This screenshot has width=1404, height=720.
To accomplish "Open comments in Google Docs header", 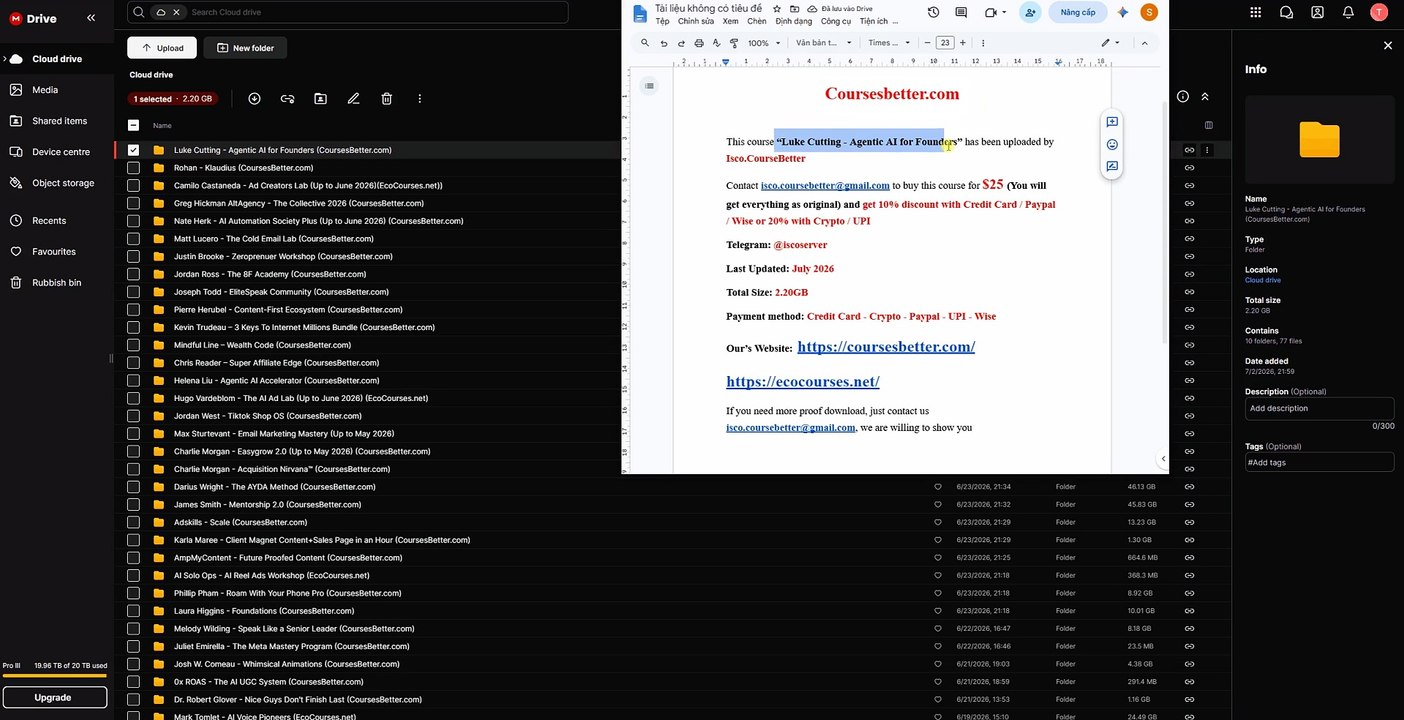I will click(x=961, y=12).
